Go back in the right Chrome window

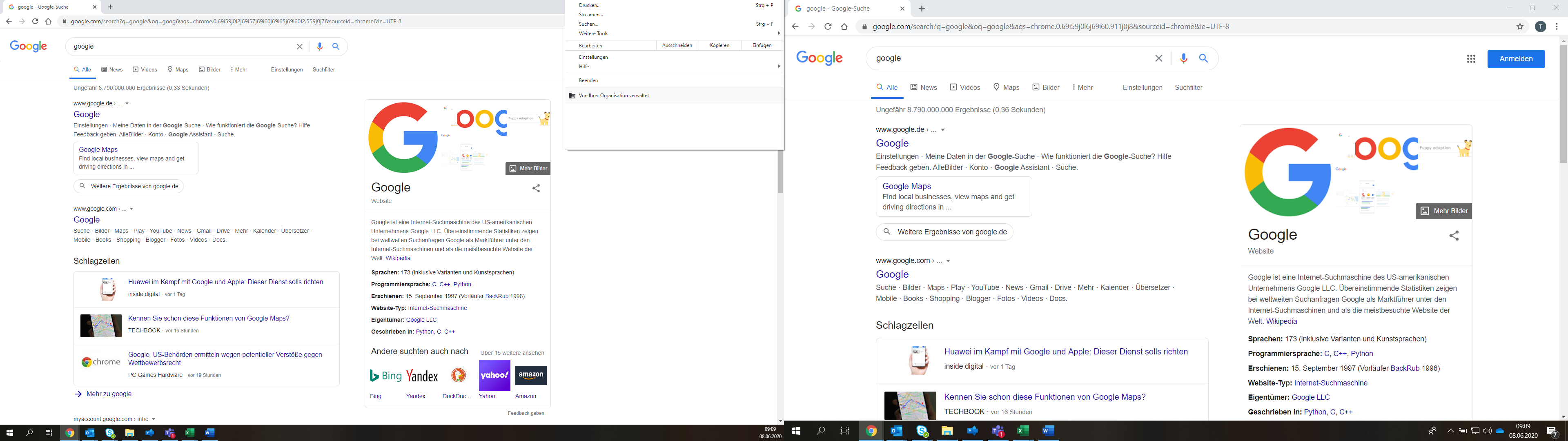coord(795,26)
